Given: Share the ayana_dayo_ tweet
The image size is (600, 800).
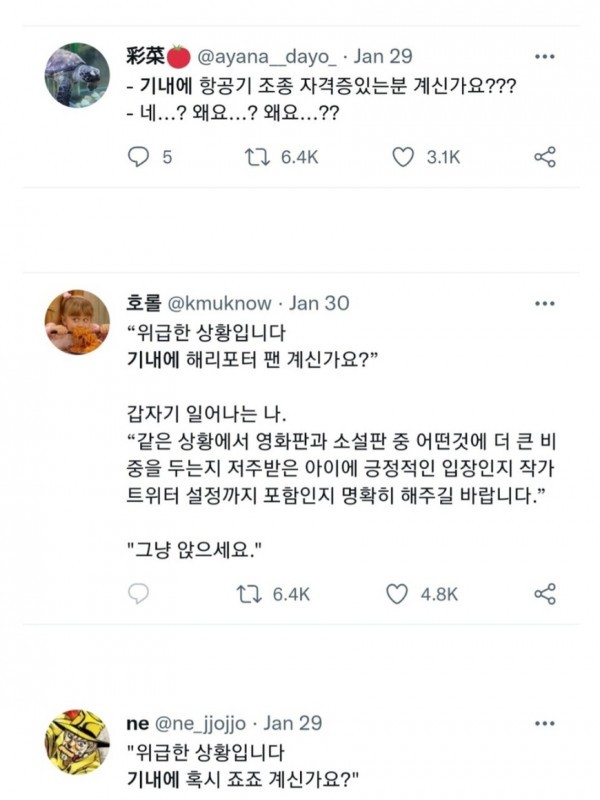Looking at the screenshot, I should tap(545, 157).
